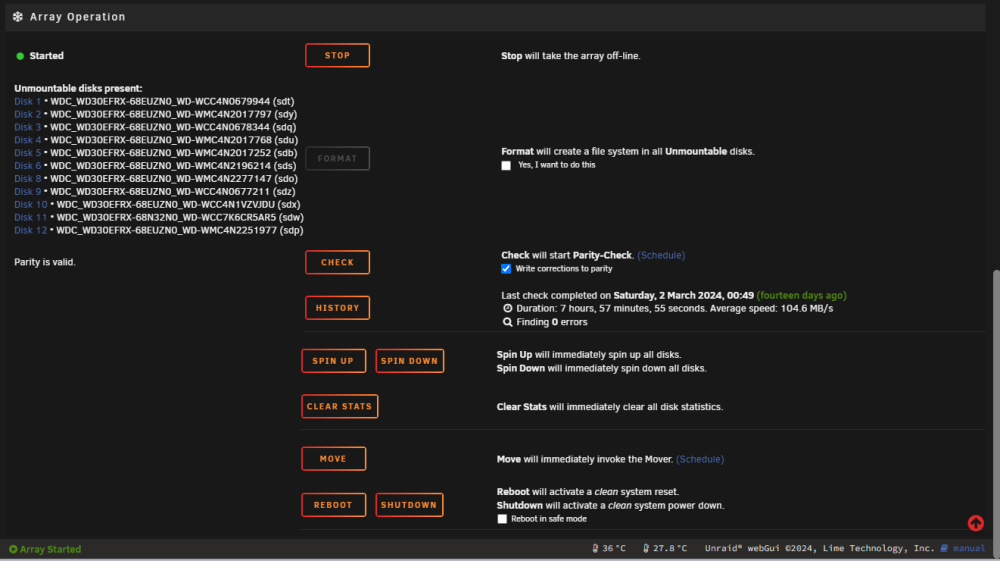1000x561 pixels.
Task: Open the Parity-Check Schedule link
Action: [661, 255]
